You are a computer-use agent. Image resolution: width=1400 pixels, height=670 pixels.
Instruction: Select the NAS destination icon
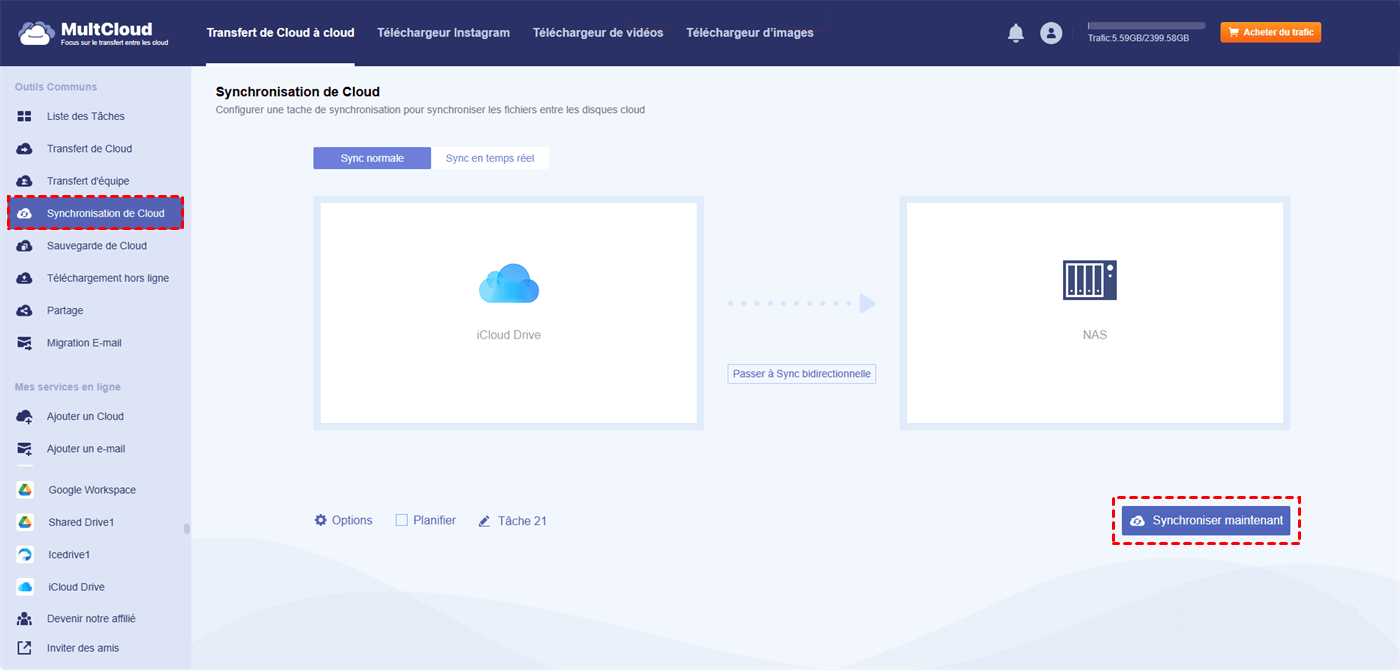[x=1089, y=280]
